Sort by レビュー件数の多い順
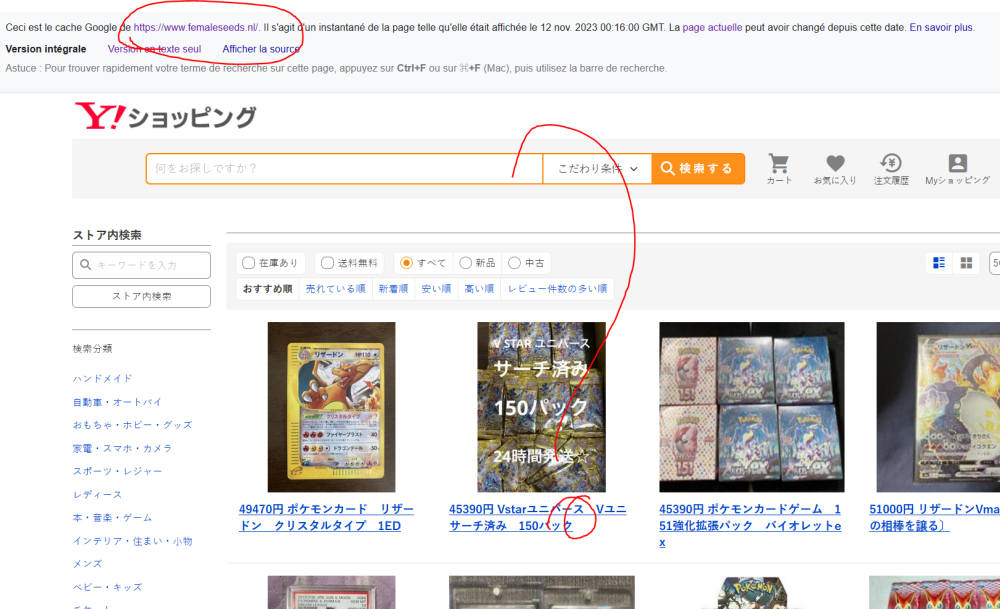Viewport: 1000px width, 609px height. (x=557, y=289)
